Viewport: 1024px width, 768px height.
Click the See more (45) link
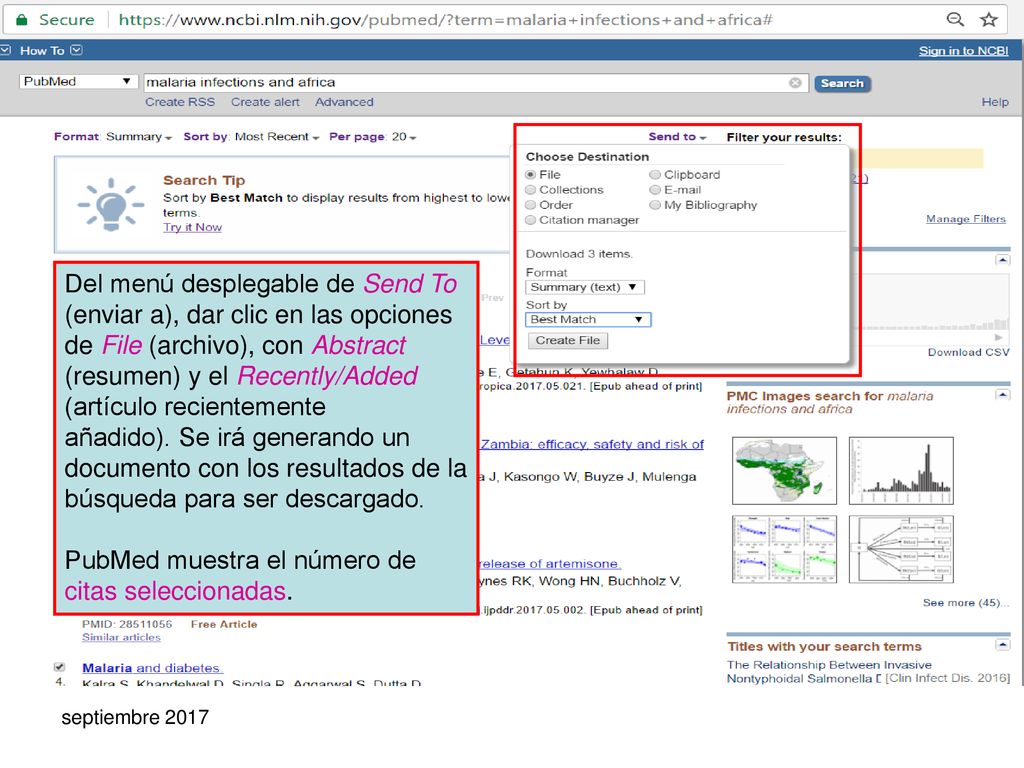point(965,602)
